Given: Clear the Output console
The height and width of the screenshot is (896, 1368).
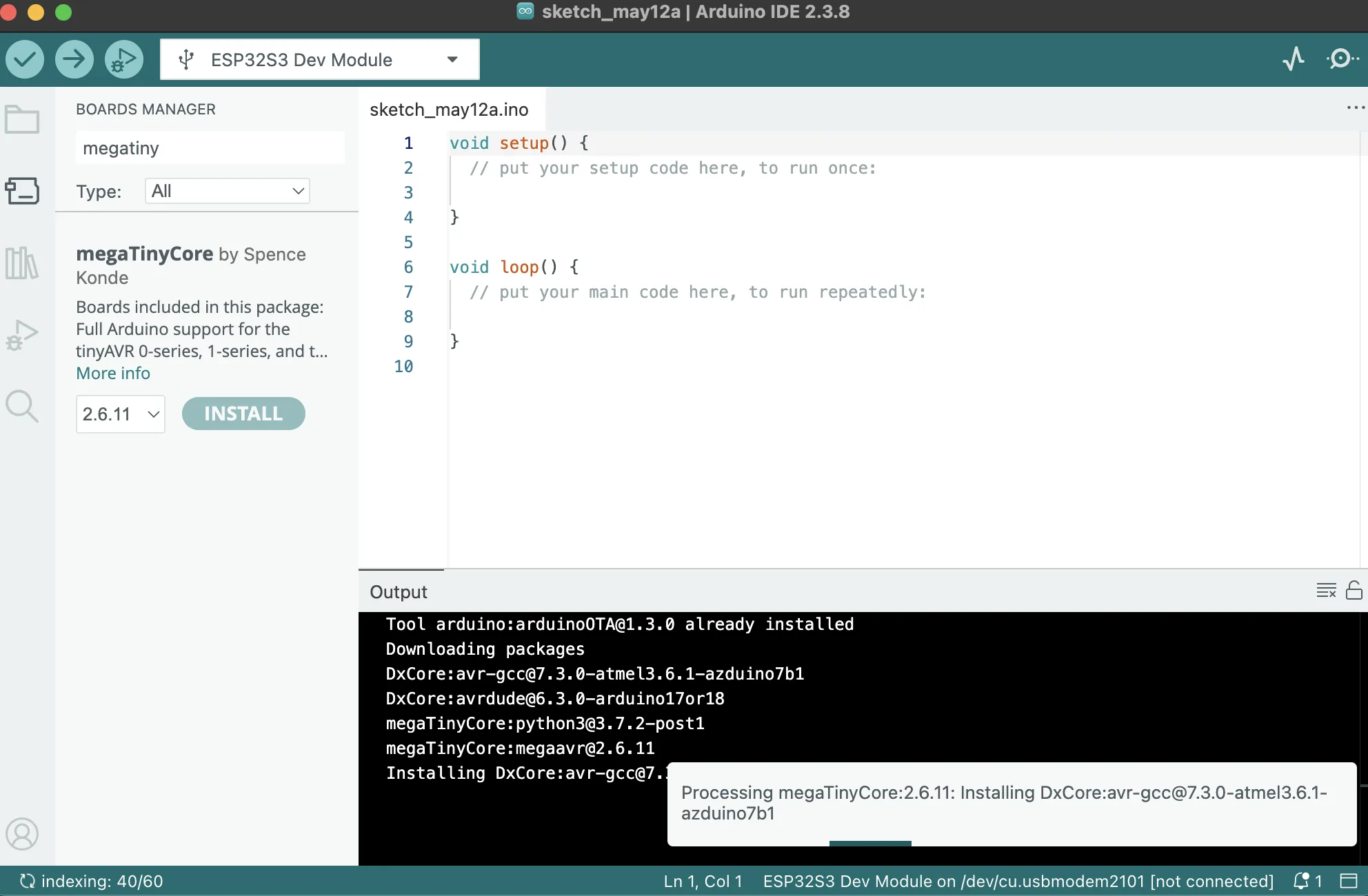Looking at the screenshot, I should (1326, 591).
